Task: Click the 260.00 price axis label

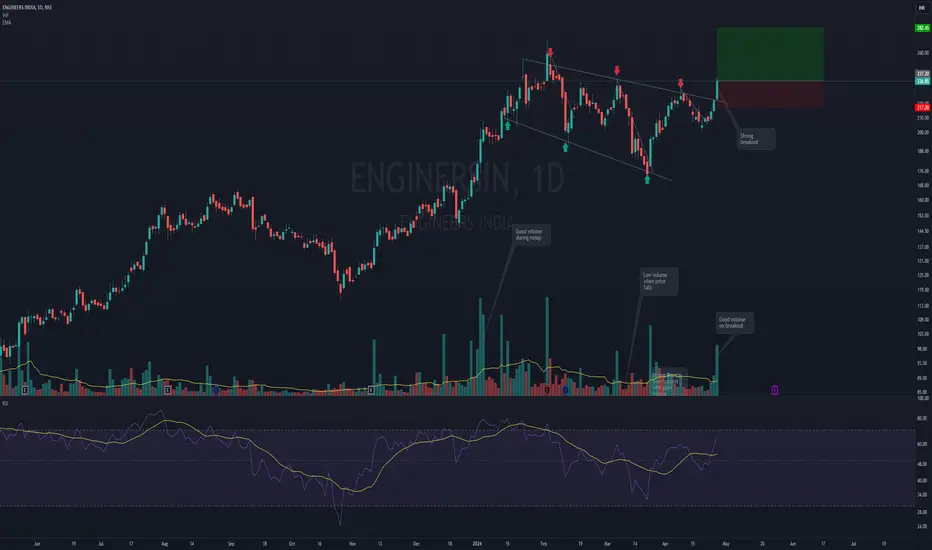Action: point(922,52)
